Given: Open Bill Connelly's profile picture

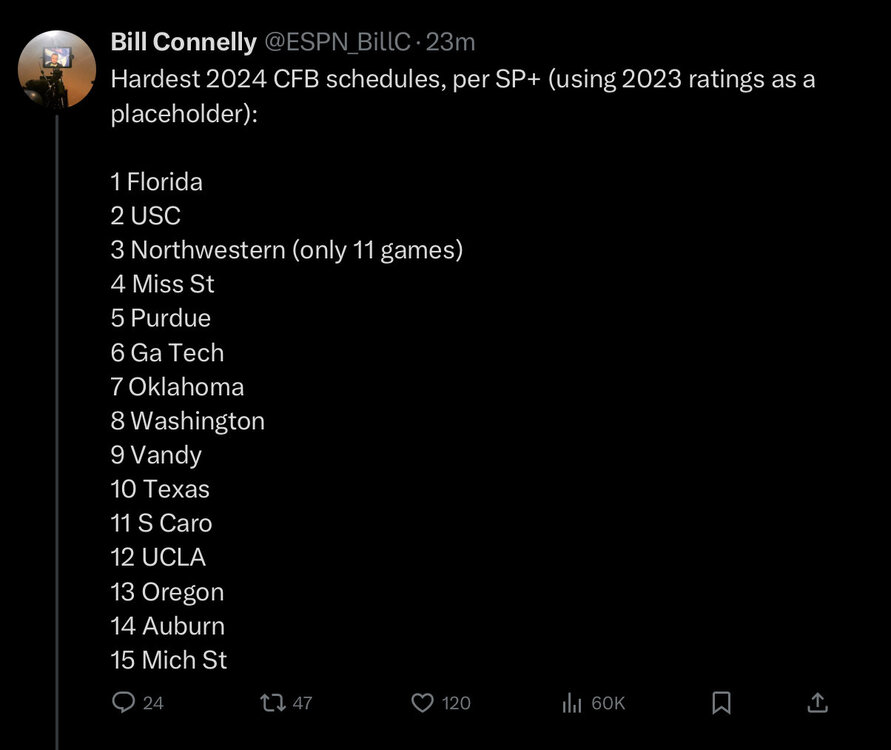Looking at the screenshot, I should 58,69.
